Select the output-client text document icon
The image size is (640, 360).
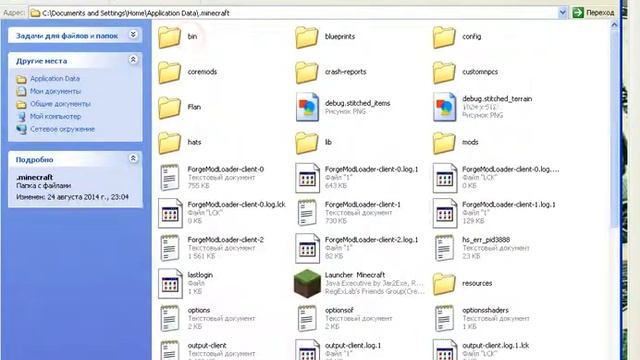pyautogui.click(x=170, y=350)
